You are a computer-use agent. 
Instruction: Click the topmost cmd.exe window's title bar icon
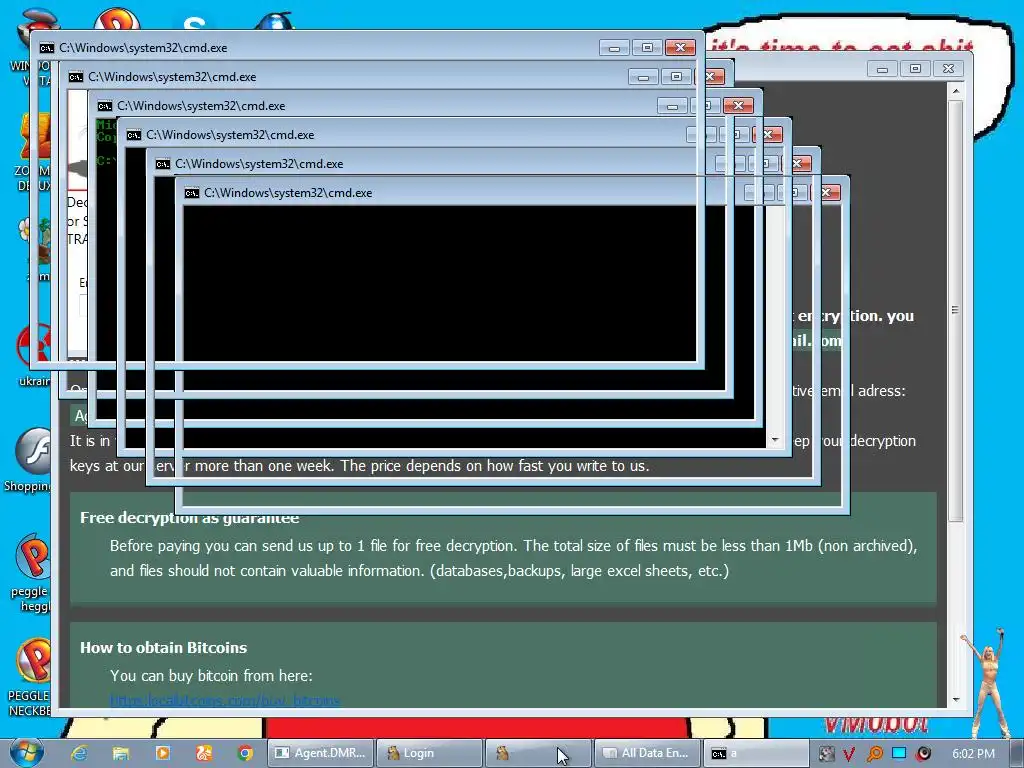click(x=46, y=48)
